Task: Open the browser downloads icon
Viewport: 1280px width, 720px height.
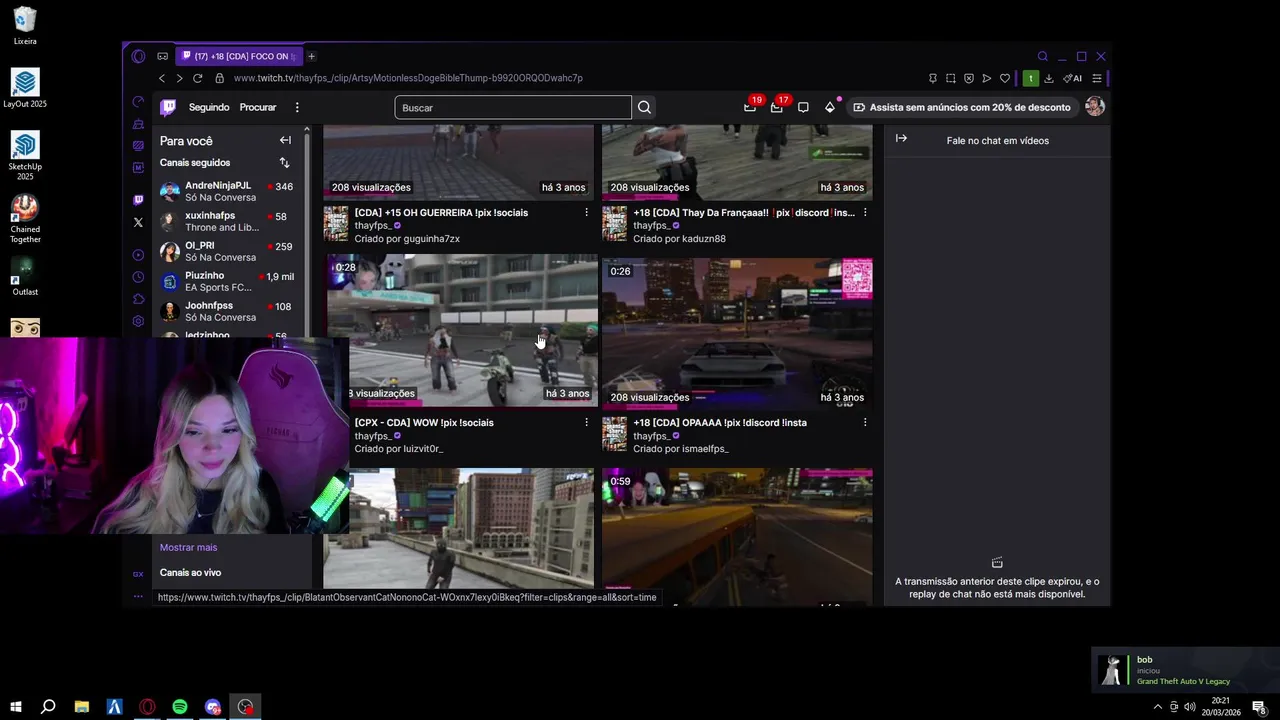Action: coord(1049,78)
